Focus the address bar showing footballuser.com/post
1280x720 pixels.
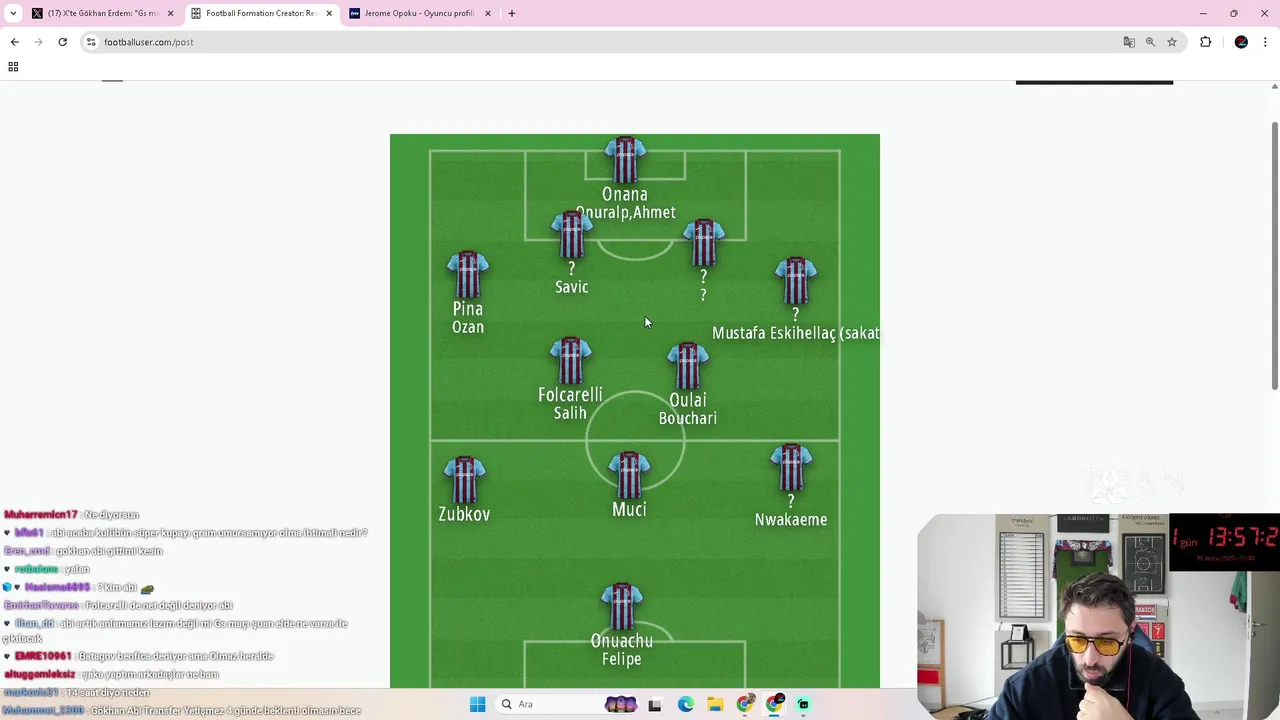[x=600, y=42]
